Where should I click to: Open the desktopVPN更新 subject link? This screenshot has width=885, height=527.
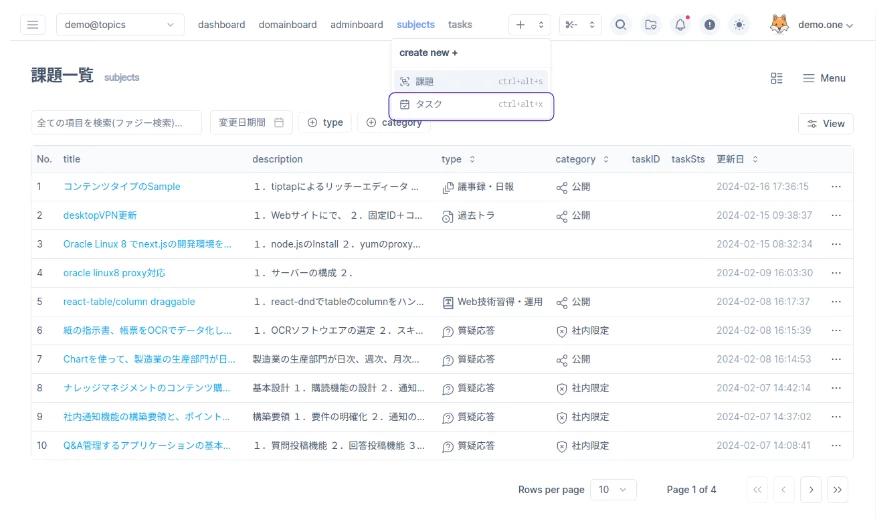coord(99,216)
